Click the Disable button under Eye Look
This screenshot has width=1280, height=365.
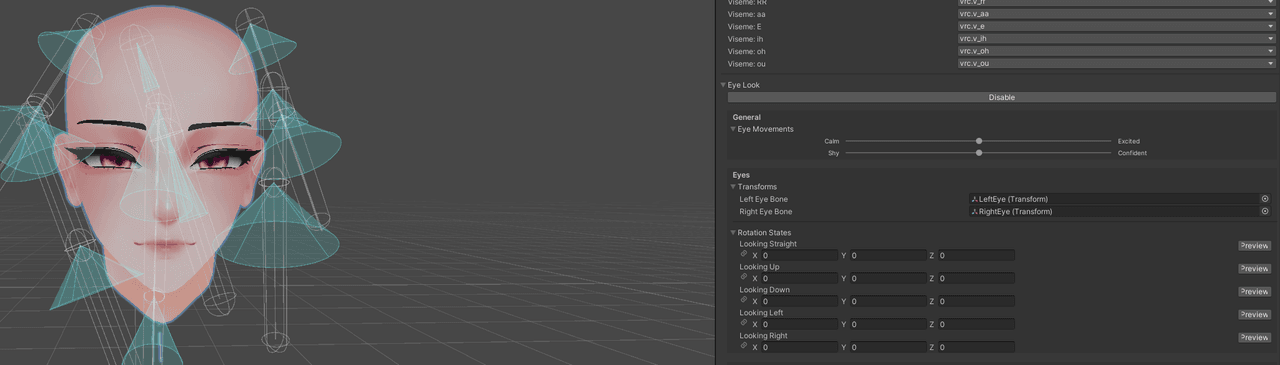[1001, 98]
